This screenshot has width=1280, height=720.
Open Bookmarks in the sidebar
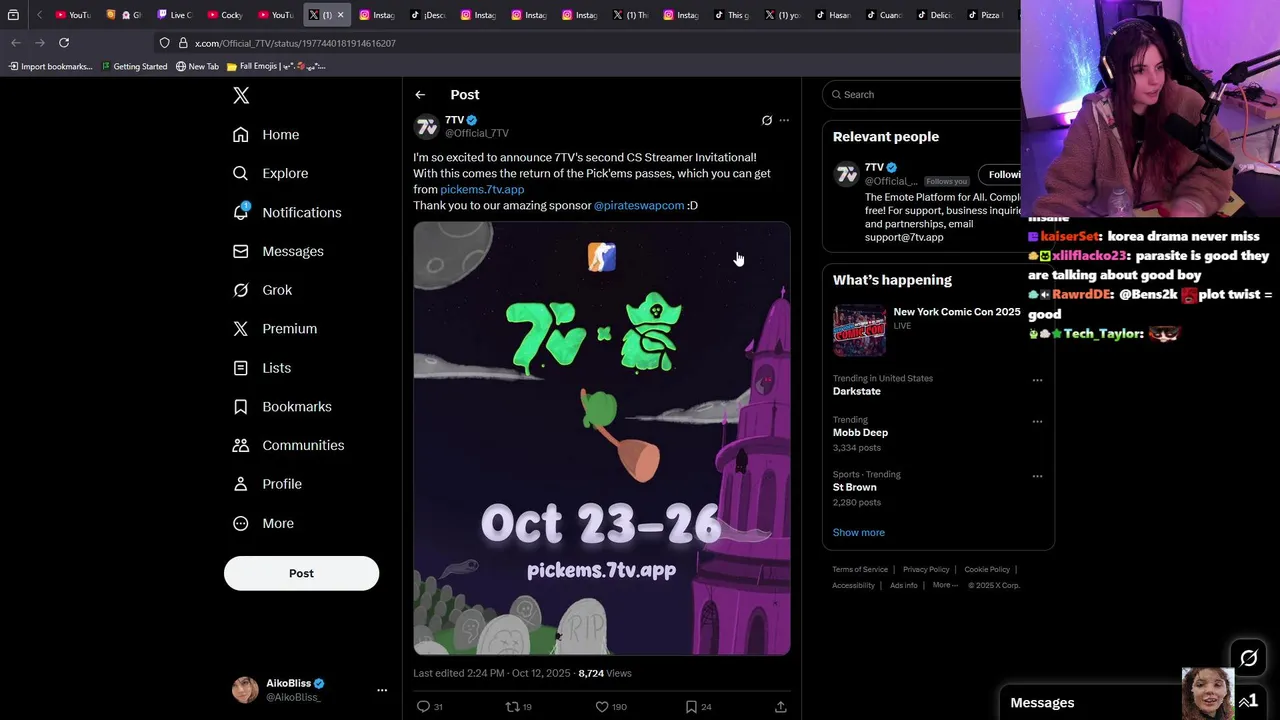click(x=282, y=407)
